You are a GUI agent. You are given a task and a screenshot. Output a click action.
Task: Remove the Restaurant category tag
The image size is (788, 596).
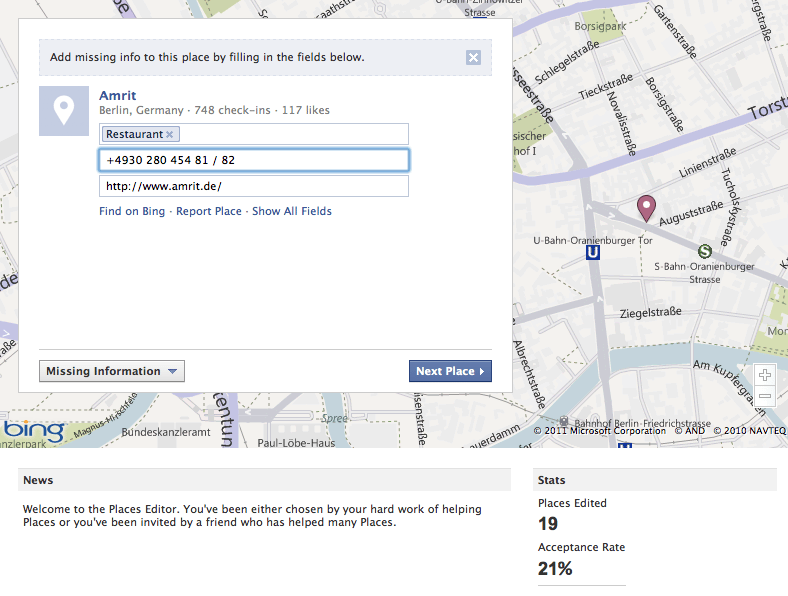point(169,134)
